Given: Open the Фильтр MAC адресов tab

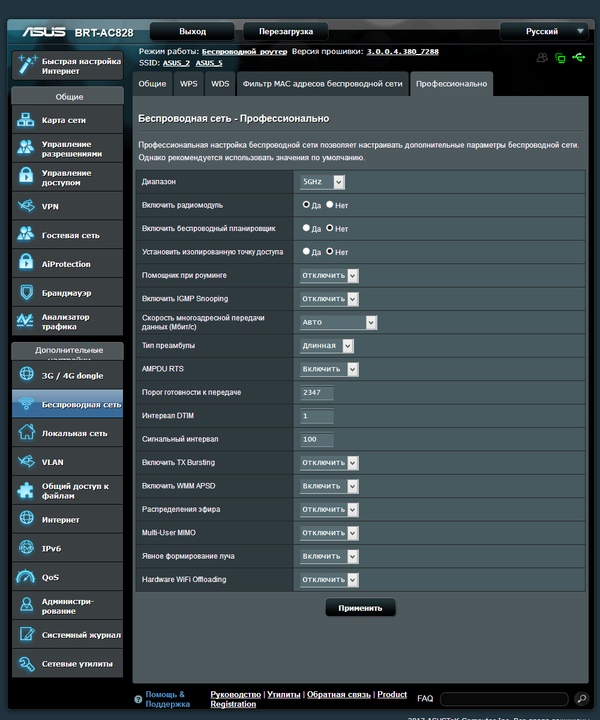Looking at the screenshot, I should tap(322, 84).
